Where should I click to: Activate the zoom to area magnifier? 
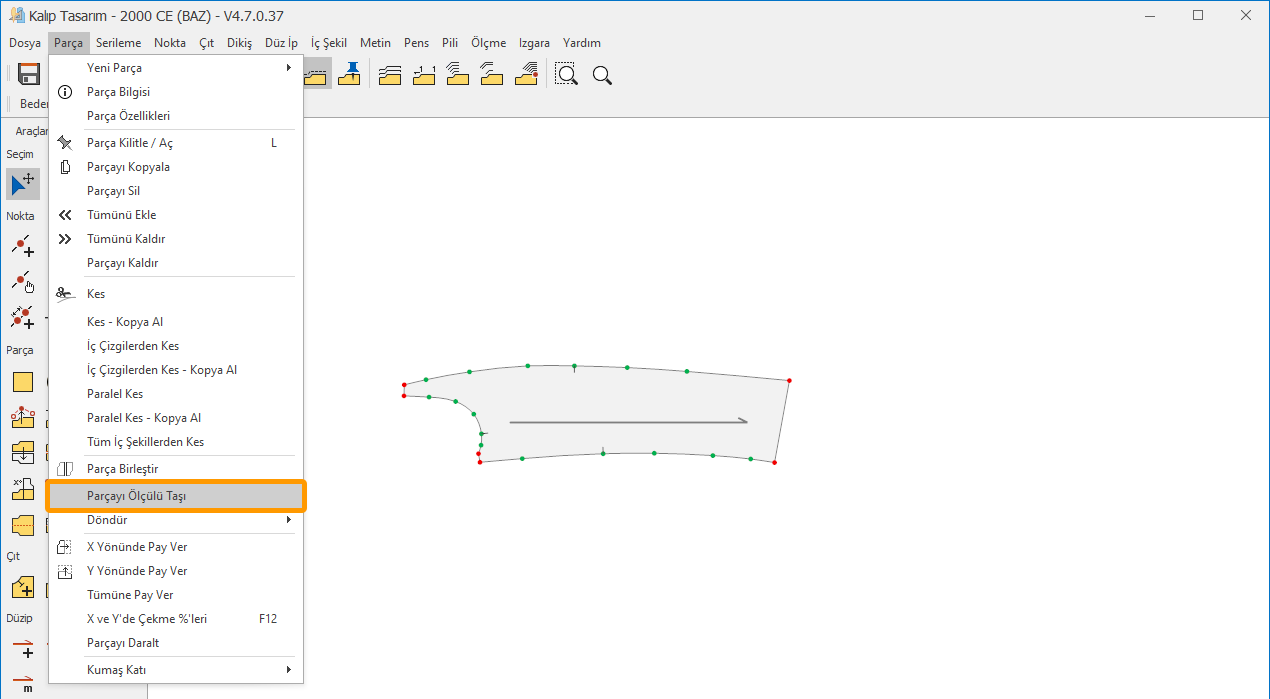566,75
